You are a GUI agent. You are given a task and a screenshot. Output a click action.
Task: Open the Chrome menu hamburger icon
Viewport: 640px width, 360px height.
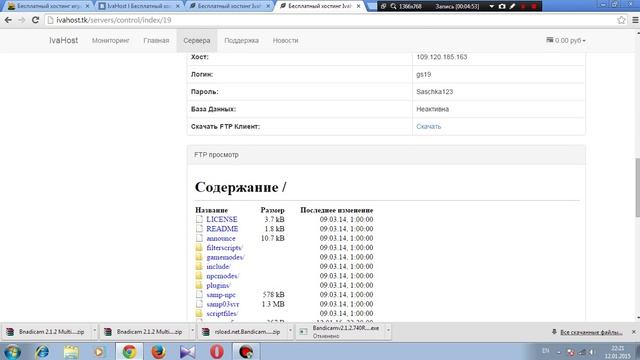point(635,20)
